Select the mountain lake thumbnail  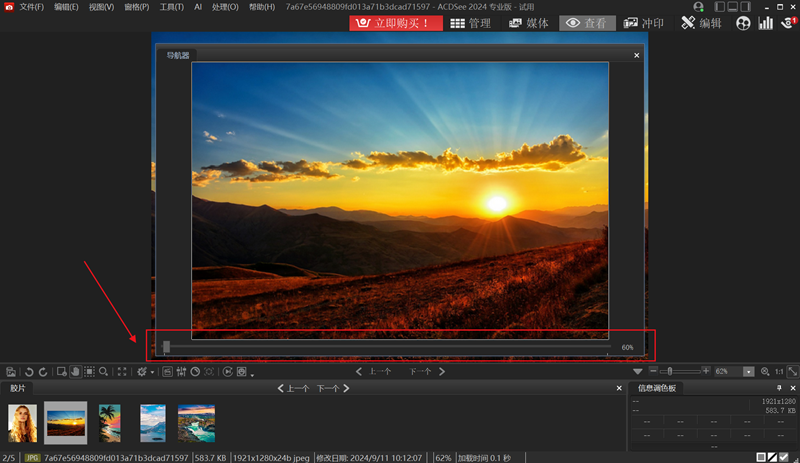click(153, 423)
